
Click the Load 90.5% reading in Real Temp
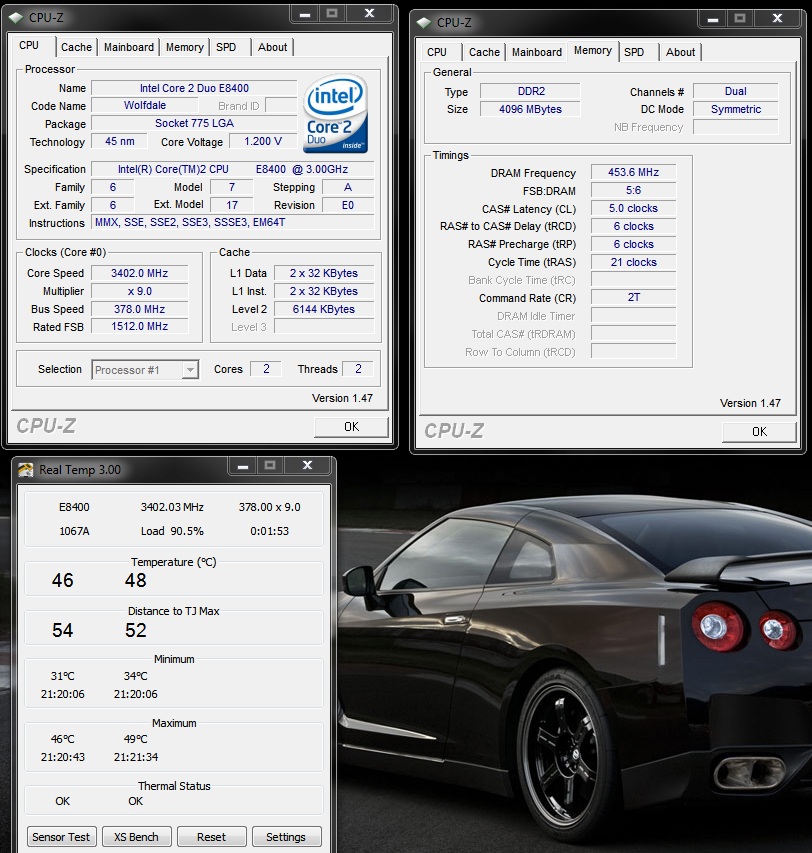172,531
